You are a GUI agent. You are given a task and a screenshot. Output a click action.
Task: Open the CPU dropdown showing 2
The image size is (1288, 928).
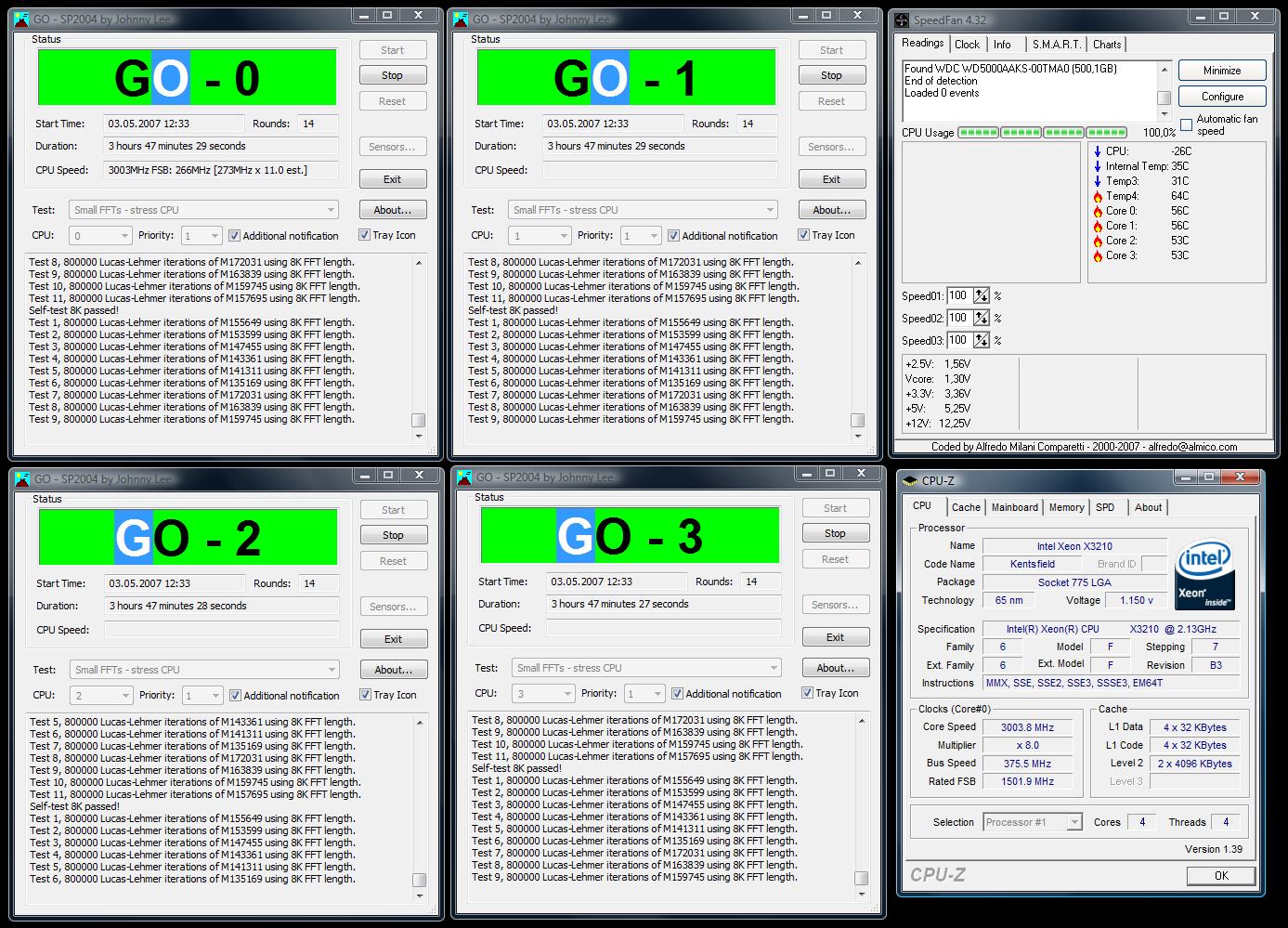pos(100,696)
